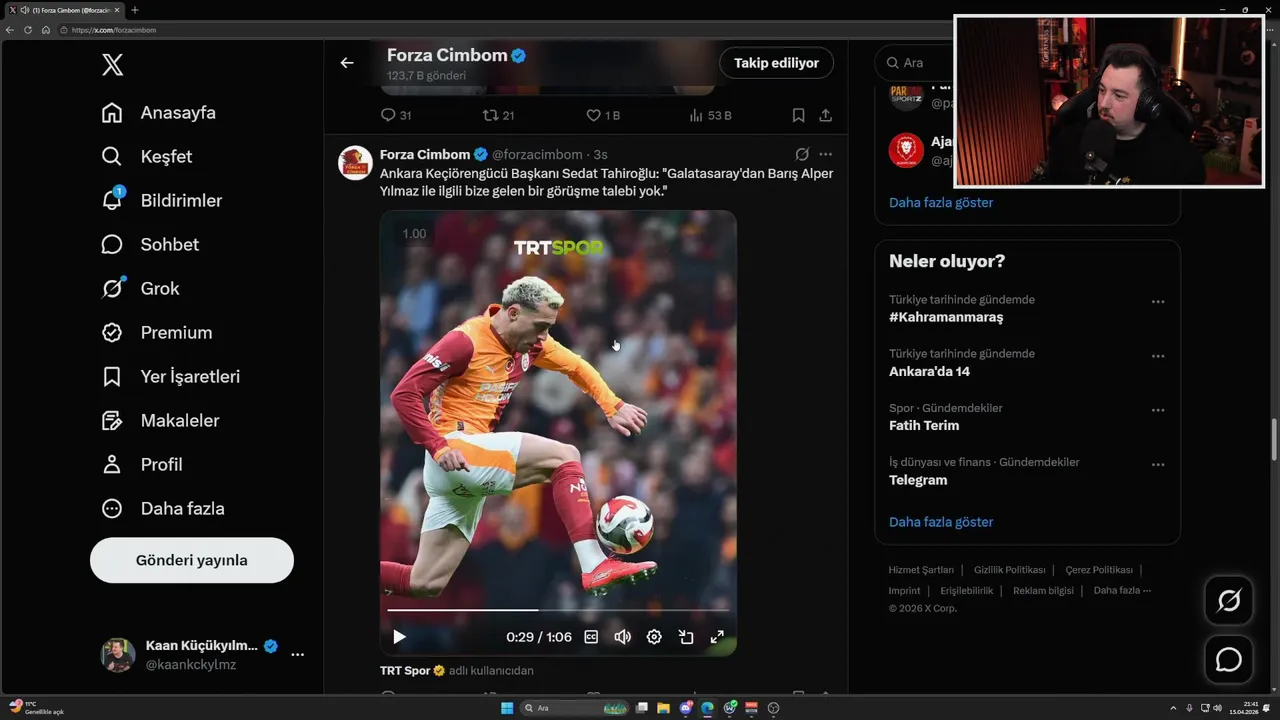Click Forza Cimbom avatar on tweet

[x=355, y=162]
